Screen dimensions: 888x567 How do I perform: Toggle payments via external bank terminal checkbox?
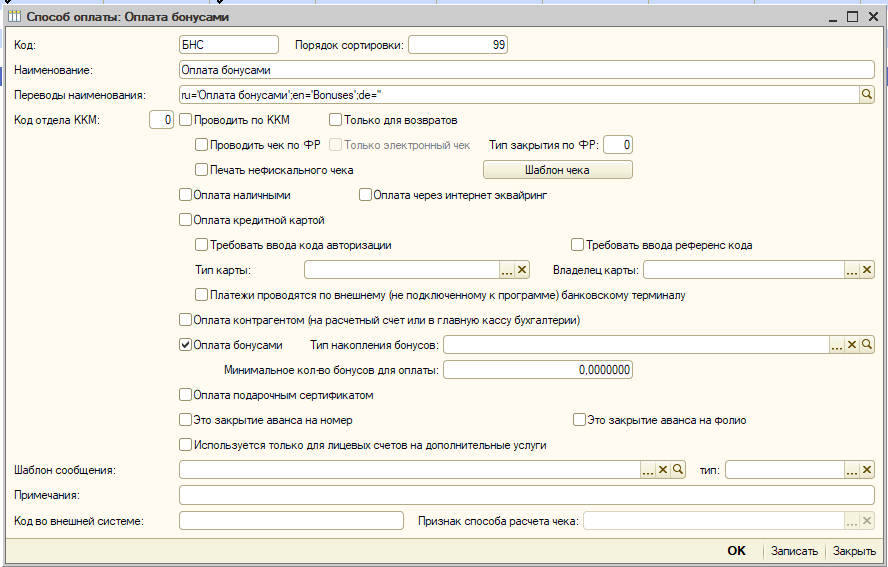click(201, 295)
